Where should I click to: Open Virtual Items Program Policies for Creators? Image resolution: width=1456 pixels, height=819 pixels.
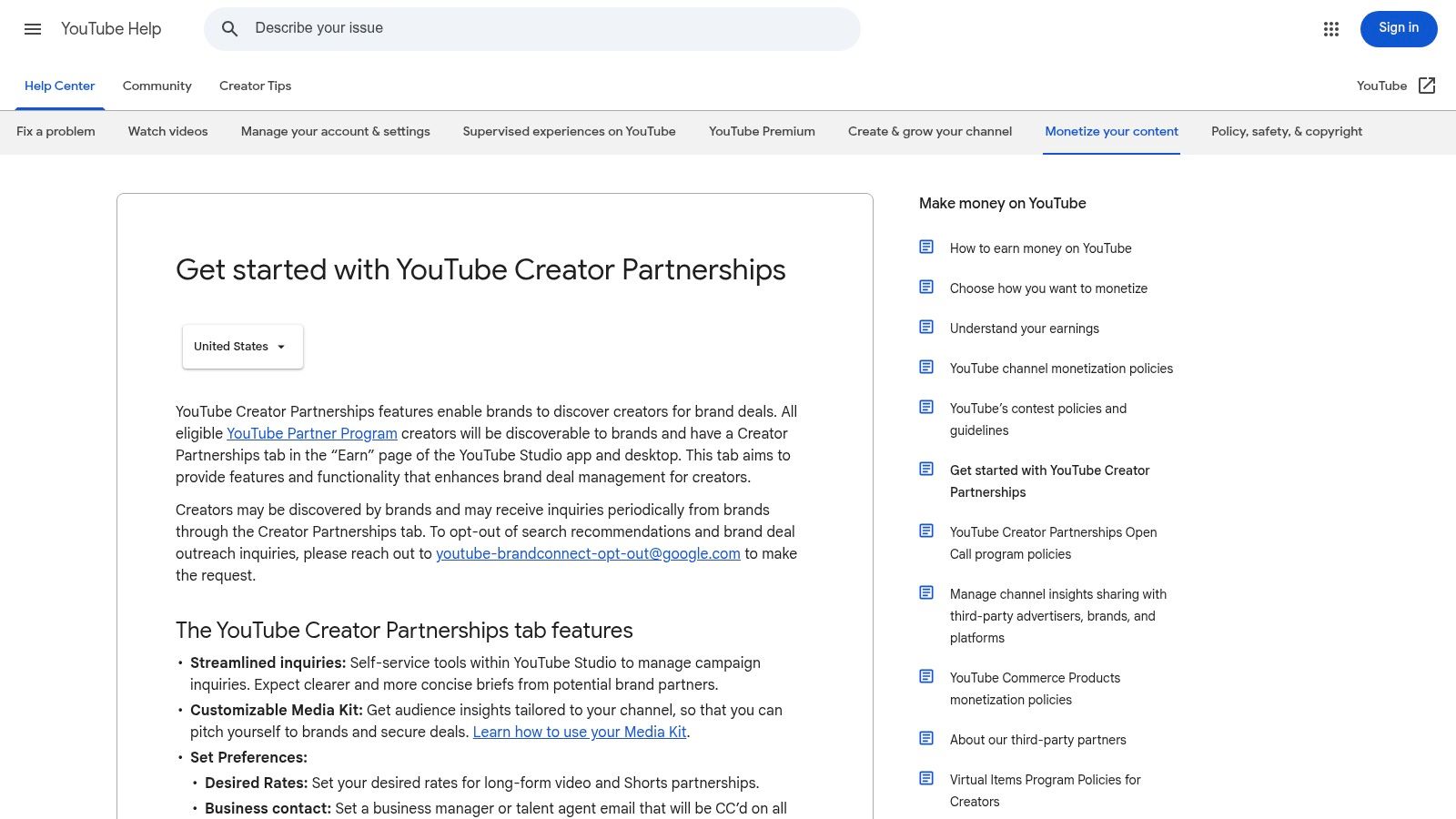[x=1046, y=791]
